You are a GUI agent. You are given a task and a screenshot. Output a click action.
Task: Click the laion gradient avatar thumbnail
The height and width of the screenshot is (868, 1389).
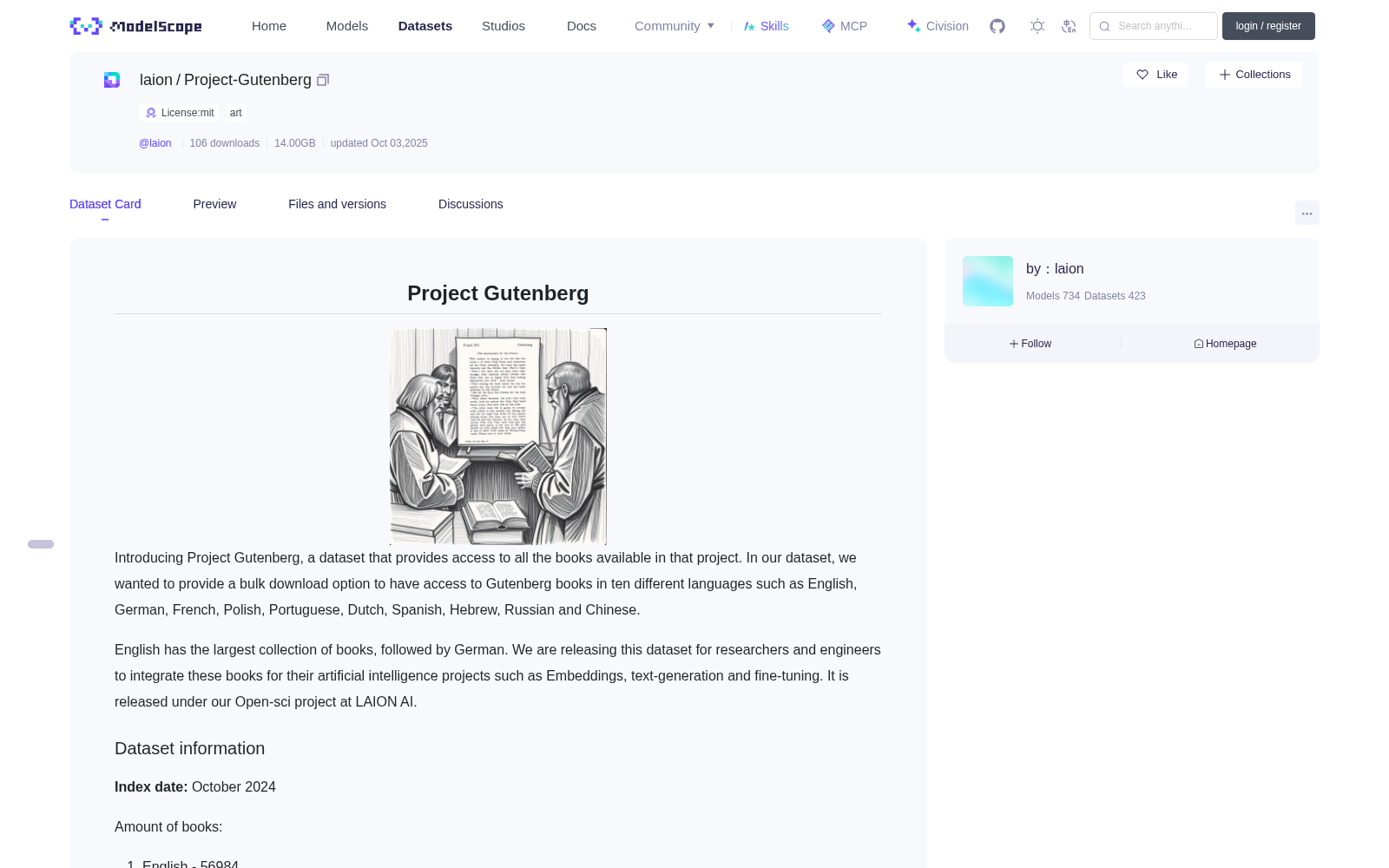click(x=988, y=281)
